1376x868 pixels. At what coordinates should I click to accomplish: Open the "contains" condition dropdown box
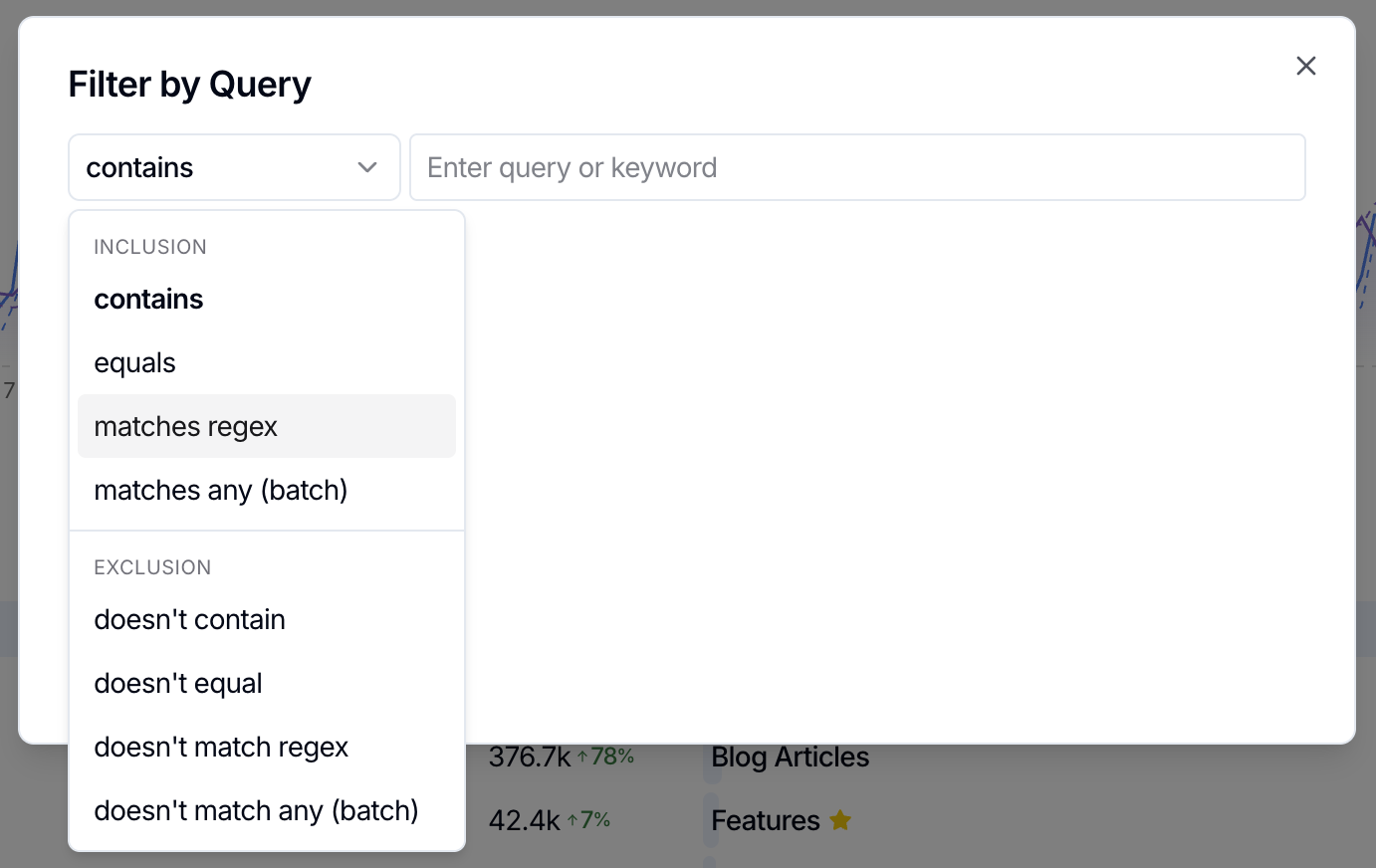[x=234, y=167]
